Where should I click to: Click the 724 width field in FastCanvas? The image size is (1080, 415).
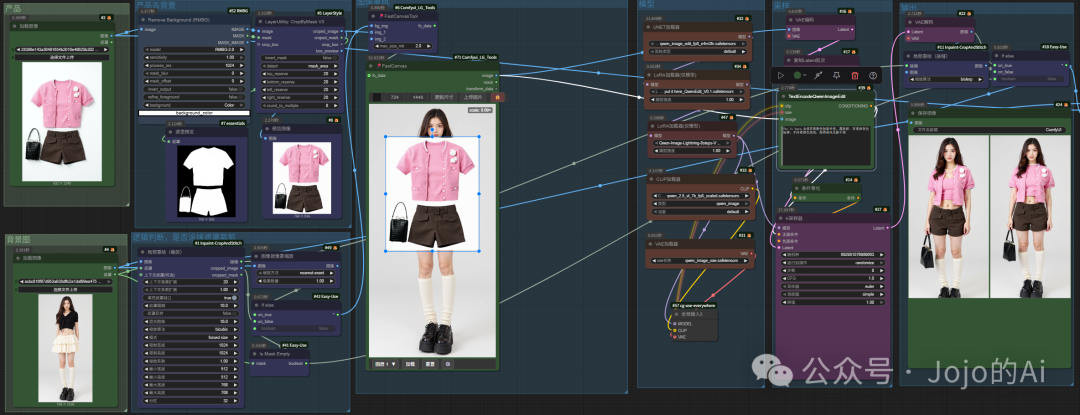(395, 97)
